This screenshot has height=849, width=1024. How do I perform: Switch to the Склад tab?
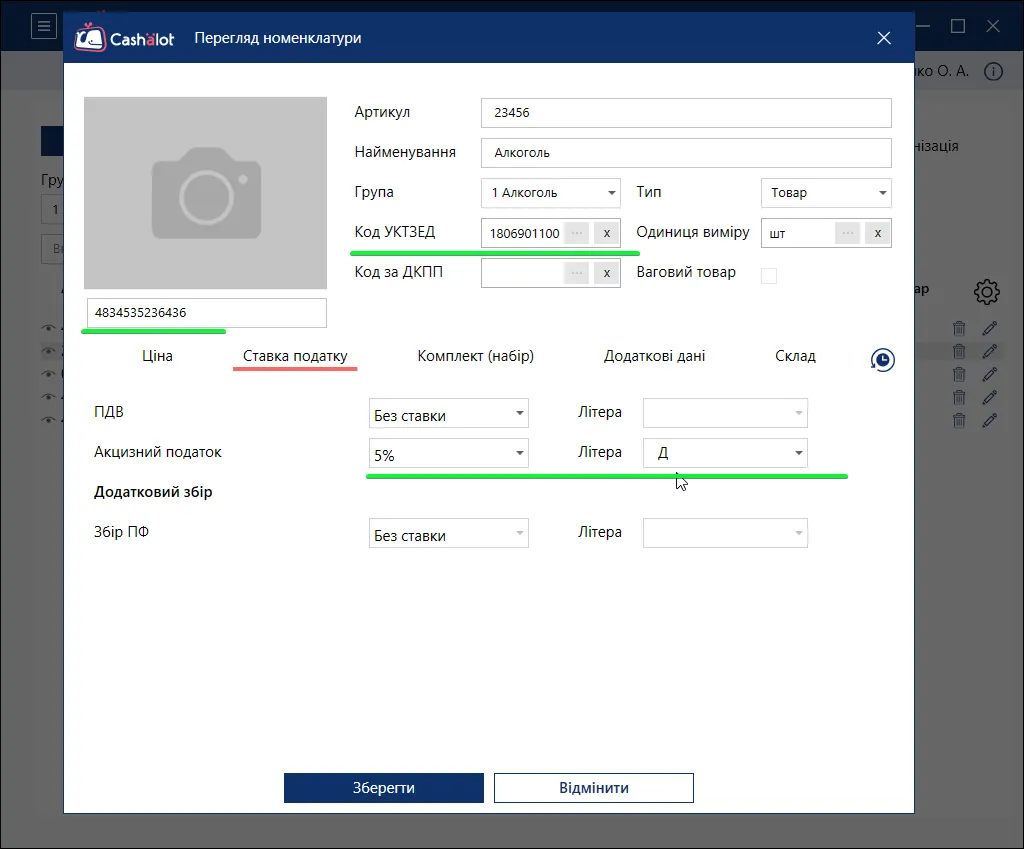[795, 356]
